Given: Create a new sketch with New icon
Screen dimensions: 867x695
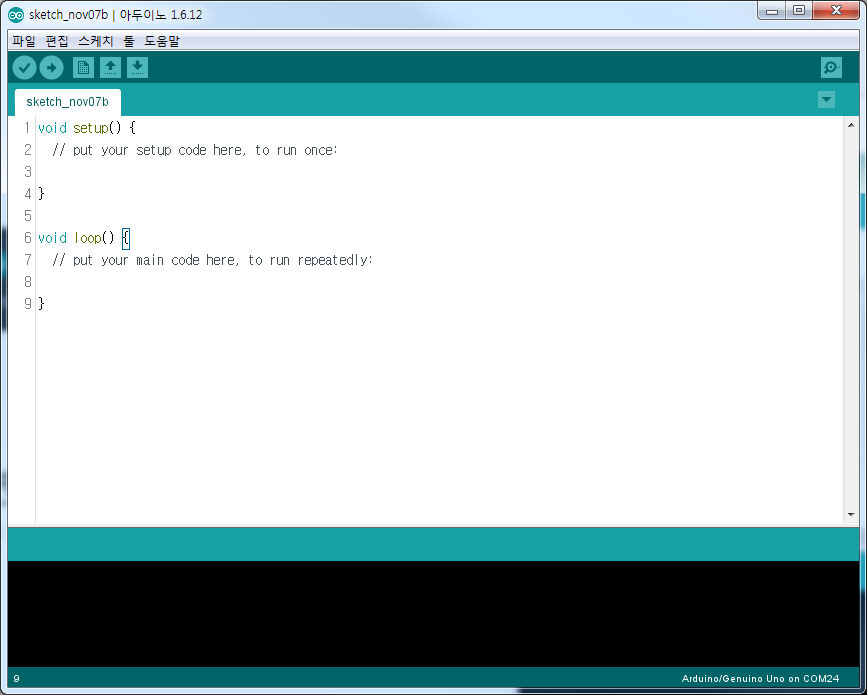Looking at the screenshot, I should pyautogui.click(x=83, y=67).
